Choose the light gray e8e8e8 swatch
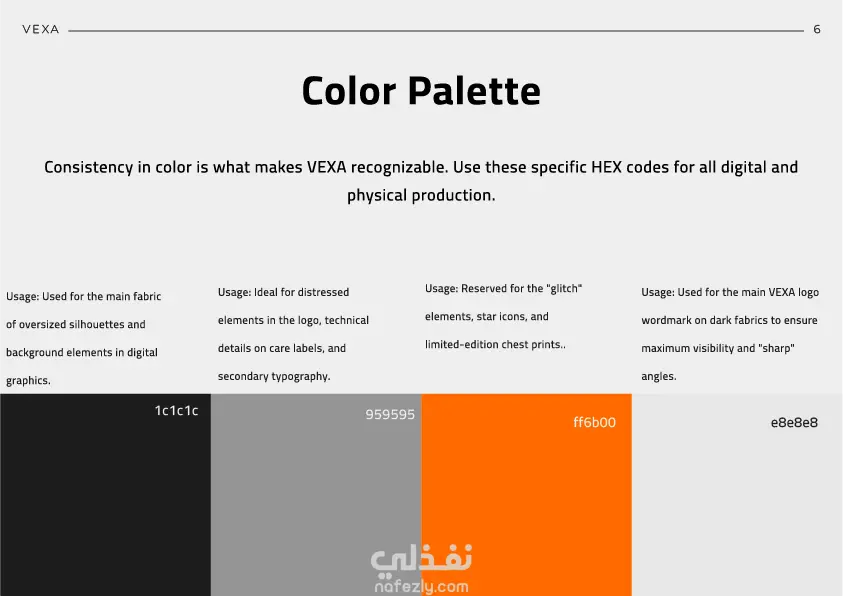 pyautogui.click(x=737, y=494)
